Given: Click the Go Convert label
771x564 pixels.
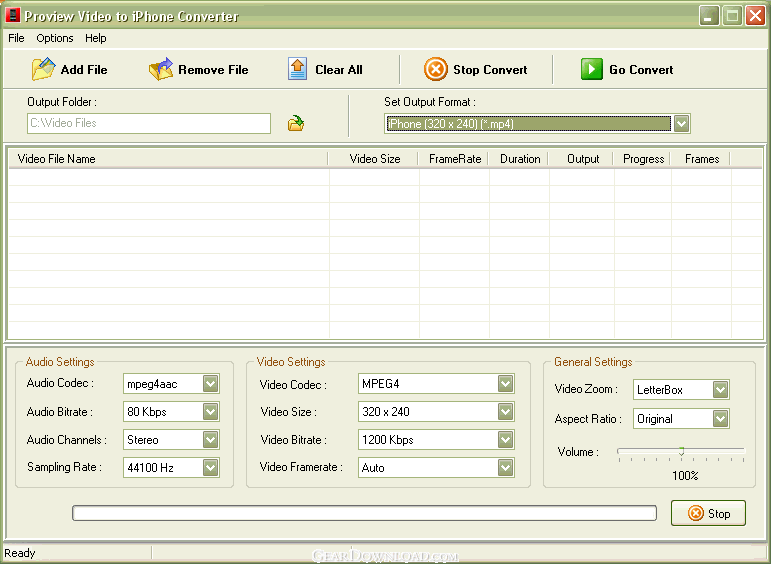Looking at the screenshot, I should click(641, 70).
